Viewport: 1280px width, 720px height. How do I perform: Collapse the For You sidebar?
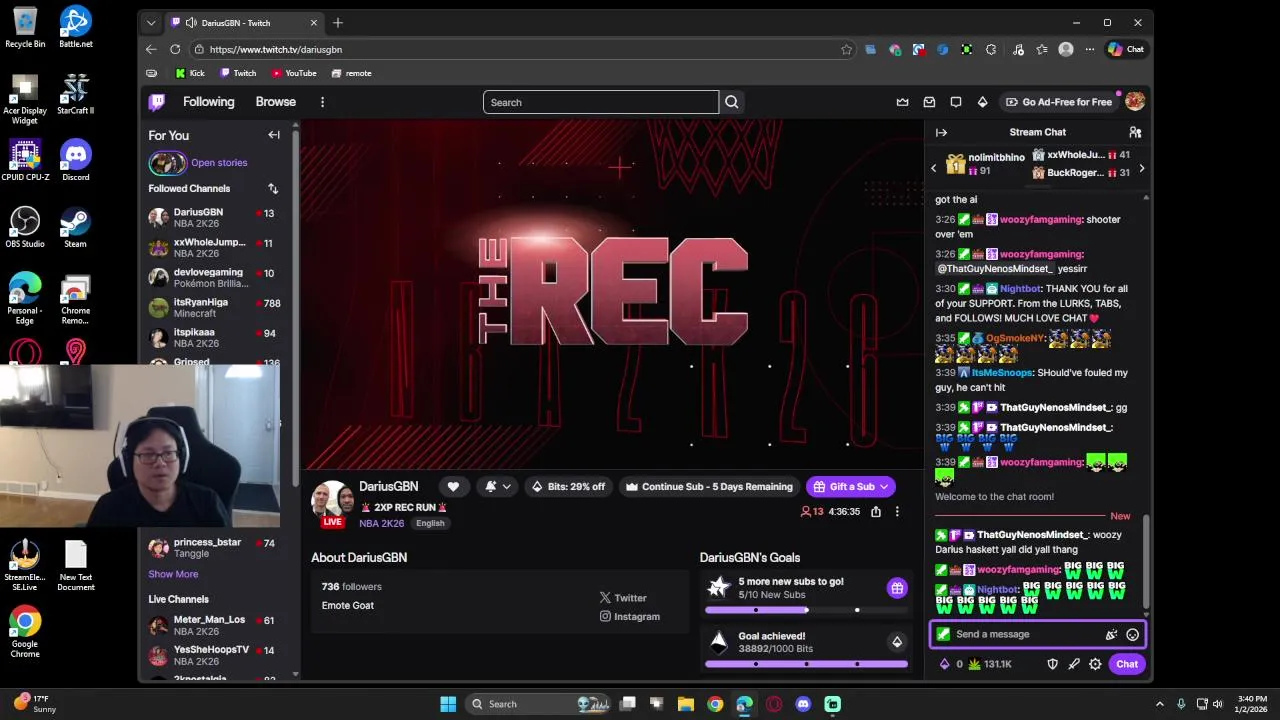[x=274, y=135]
